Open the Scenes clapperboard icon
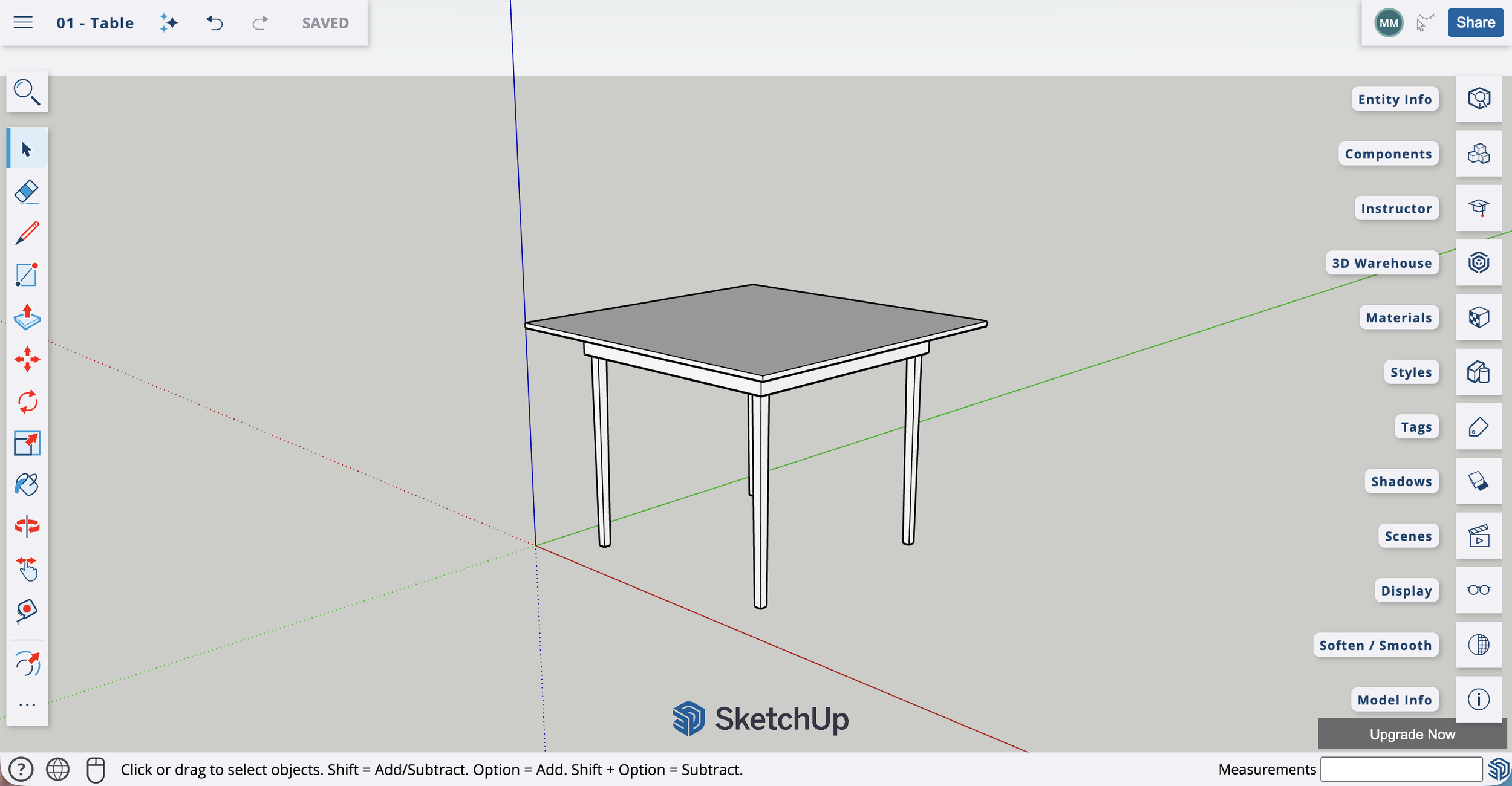The image size is (1512, 786). pyautogui.click(x=1479, y=536)
